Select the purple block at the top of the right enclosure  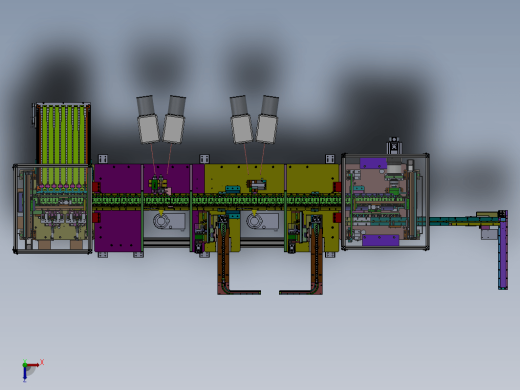pyautogui.click(x=373, y=163)
